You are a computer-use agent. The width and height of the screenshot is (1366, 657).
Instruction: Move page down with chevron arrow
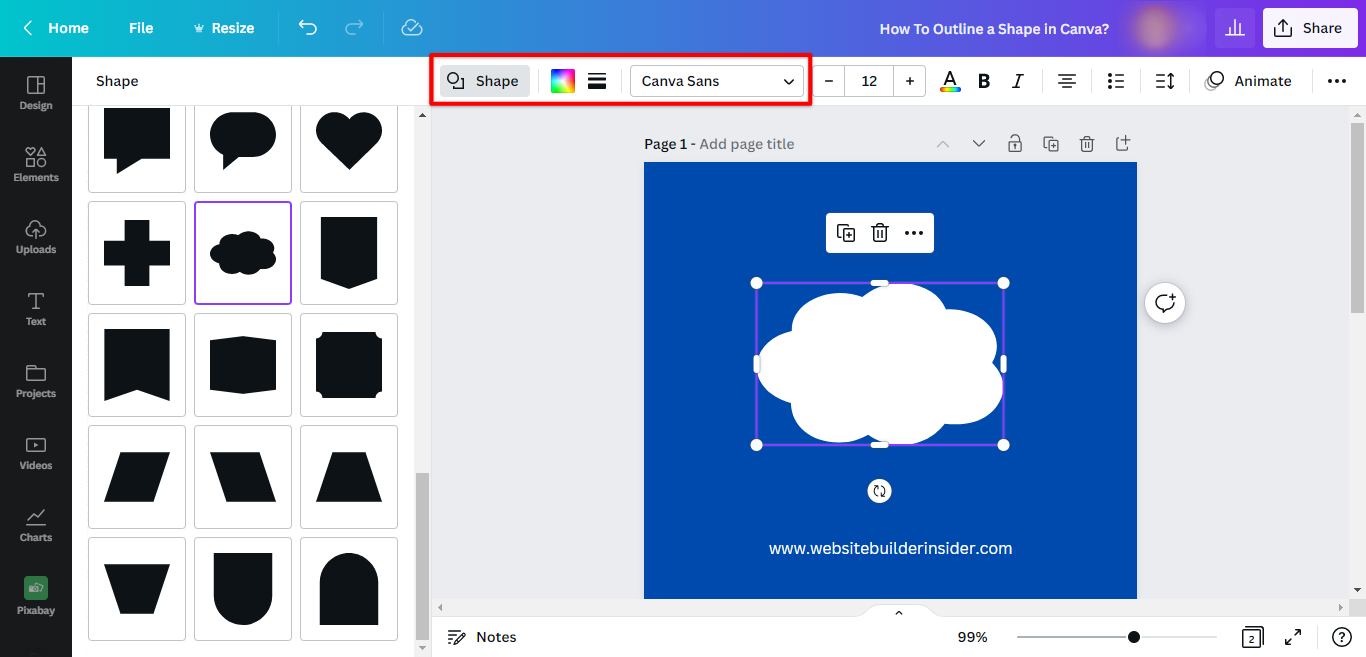point(979,144)
